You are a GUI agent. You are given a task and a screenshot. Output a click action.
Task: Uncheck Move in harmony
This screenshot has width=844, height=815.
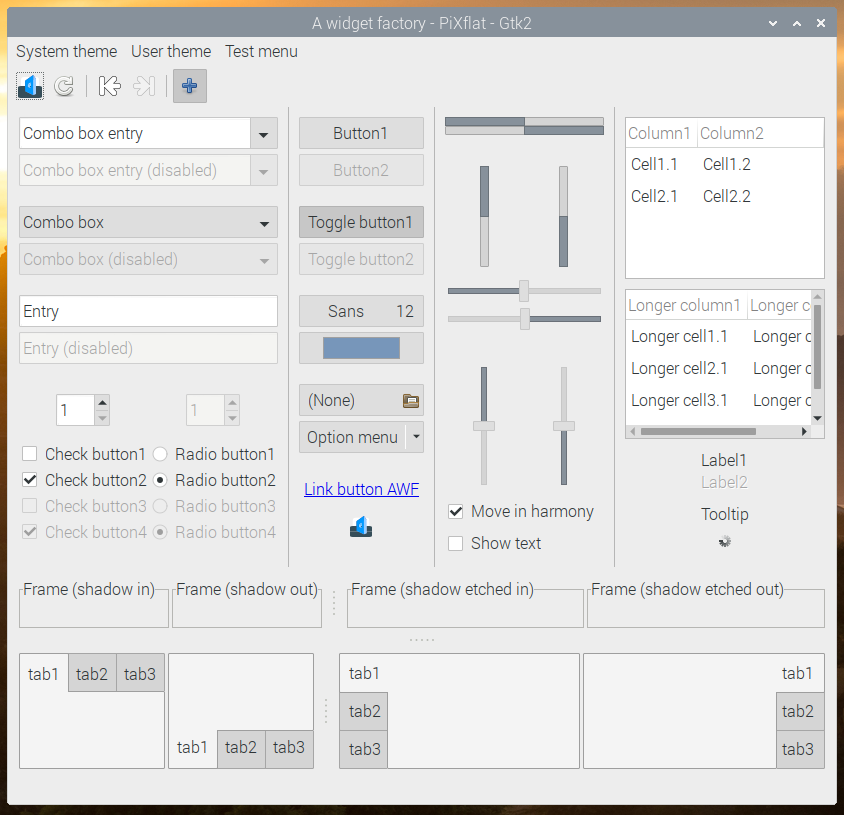pyautogui.click(x=456, y=511)
